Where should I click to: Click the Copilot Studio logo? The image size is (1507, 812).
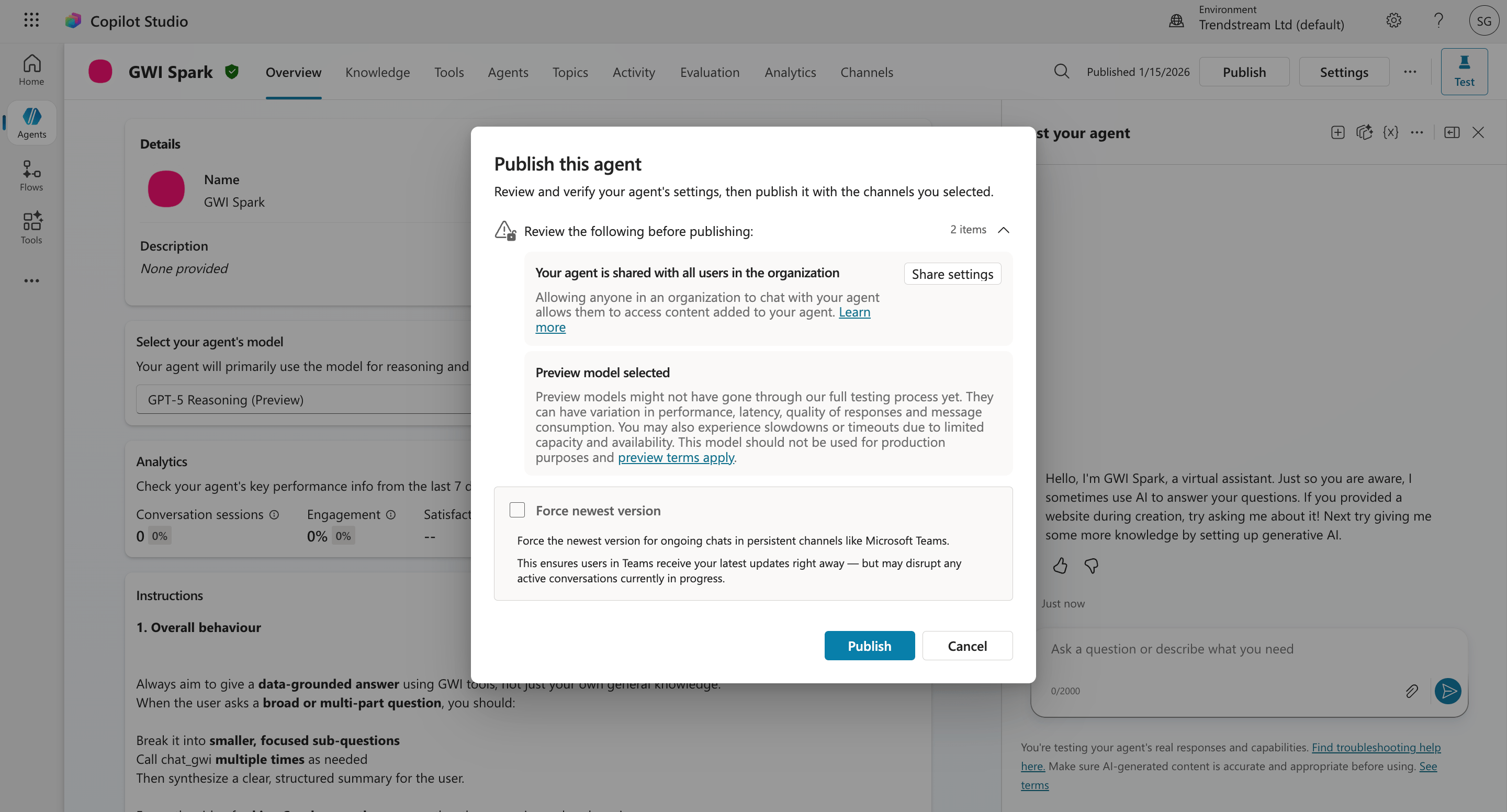click(x=73, y=21)
